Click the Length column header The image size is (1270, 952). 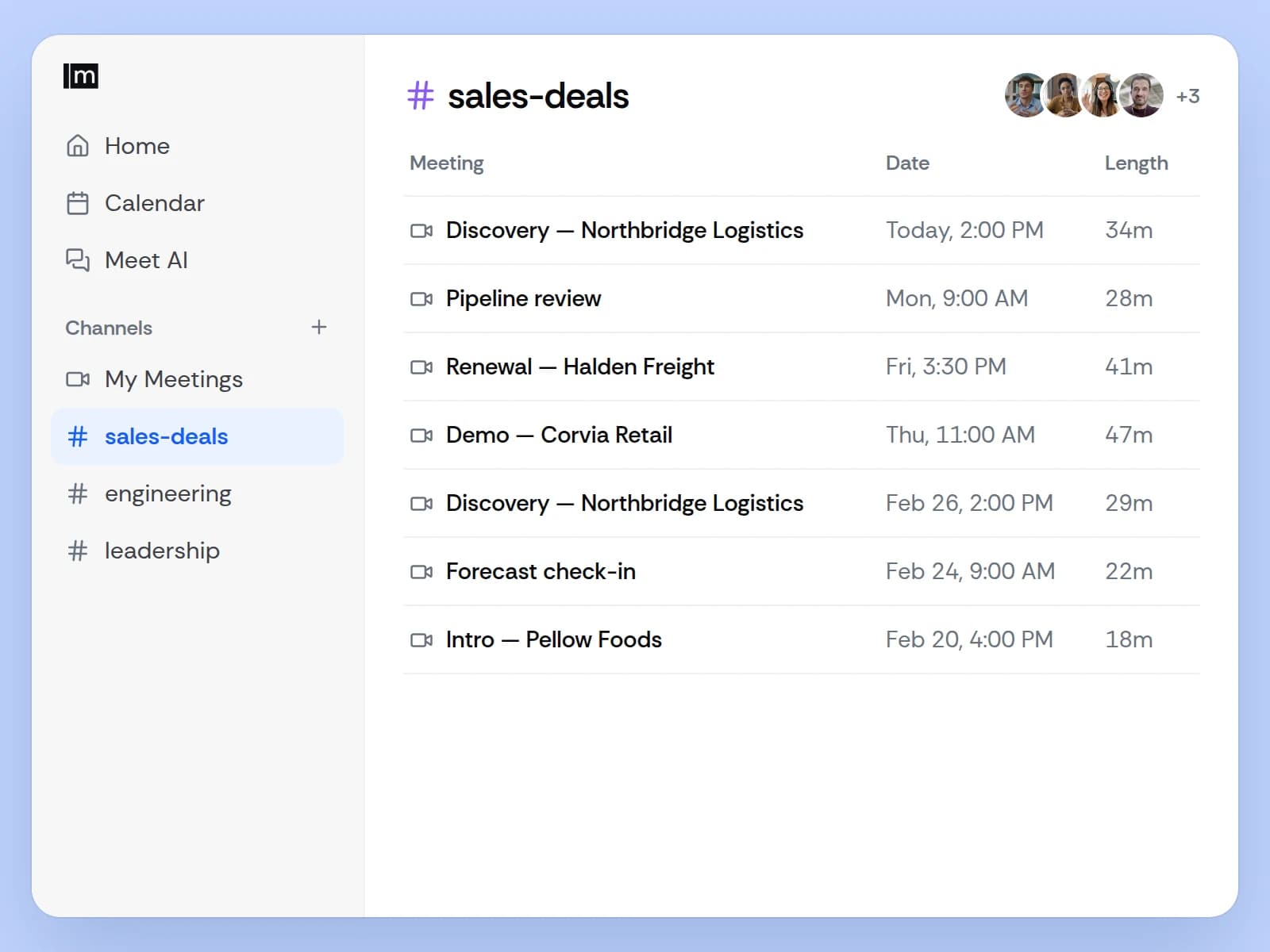coord(1136,163)
